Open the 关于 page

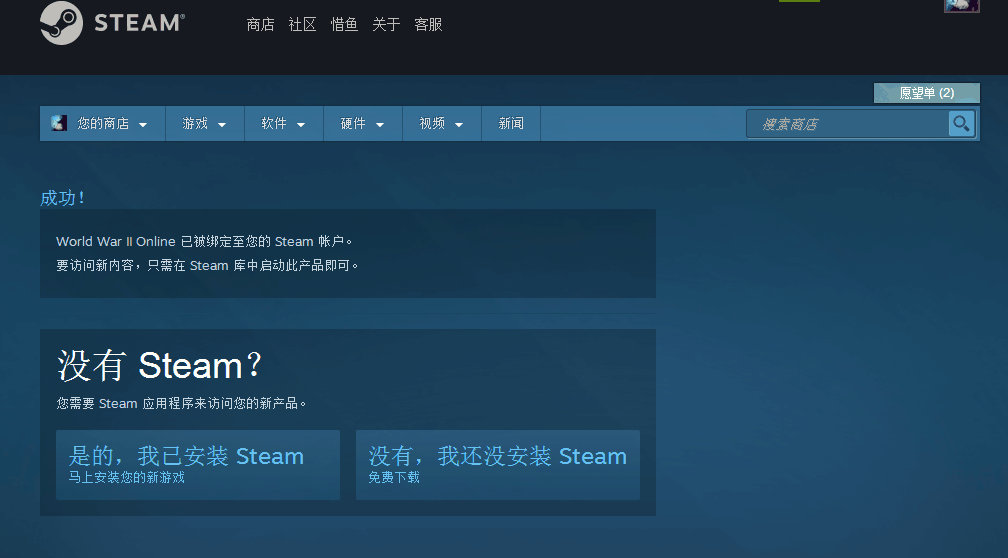[386, 24]
